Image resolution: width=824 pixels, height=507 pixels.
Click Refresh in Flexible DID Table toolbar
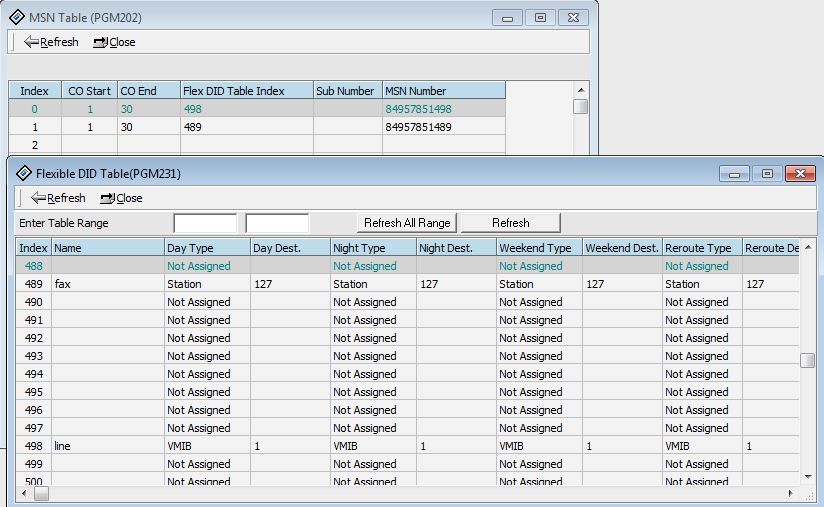[x=58, y=198]
